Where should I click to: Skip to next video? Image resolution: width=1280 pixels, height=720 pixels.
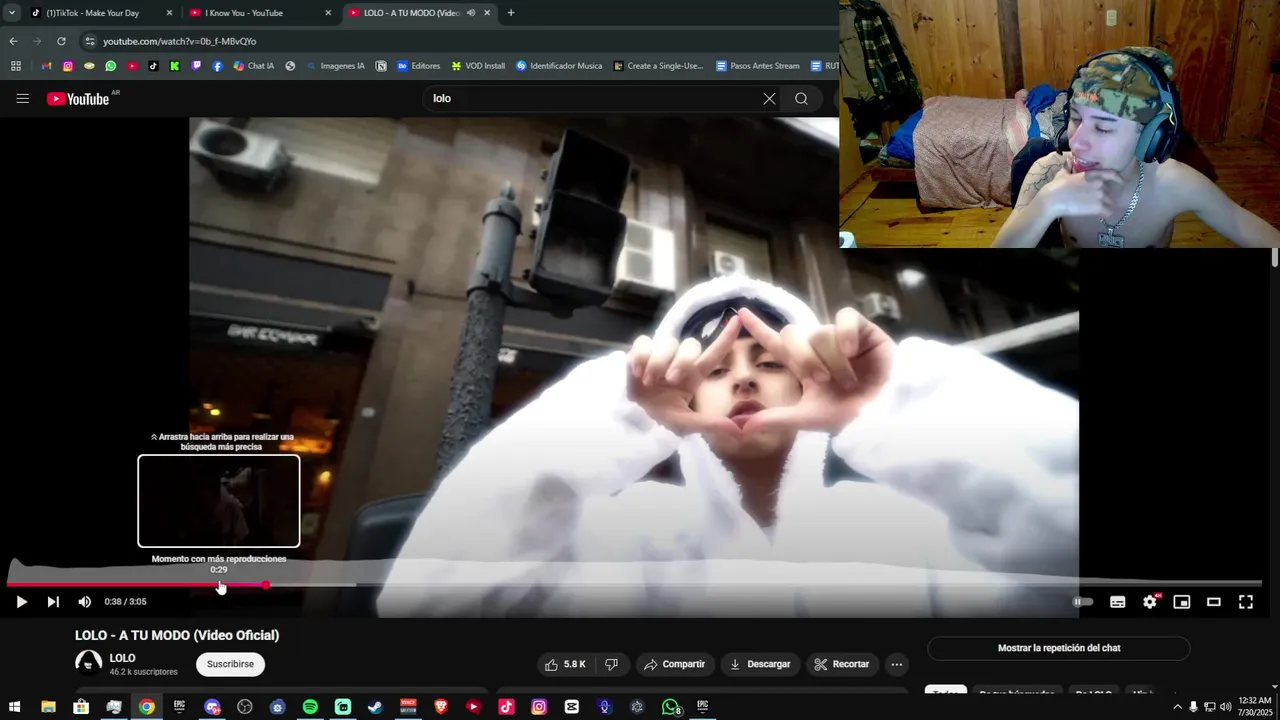coord(53,602)
